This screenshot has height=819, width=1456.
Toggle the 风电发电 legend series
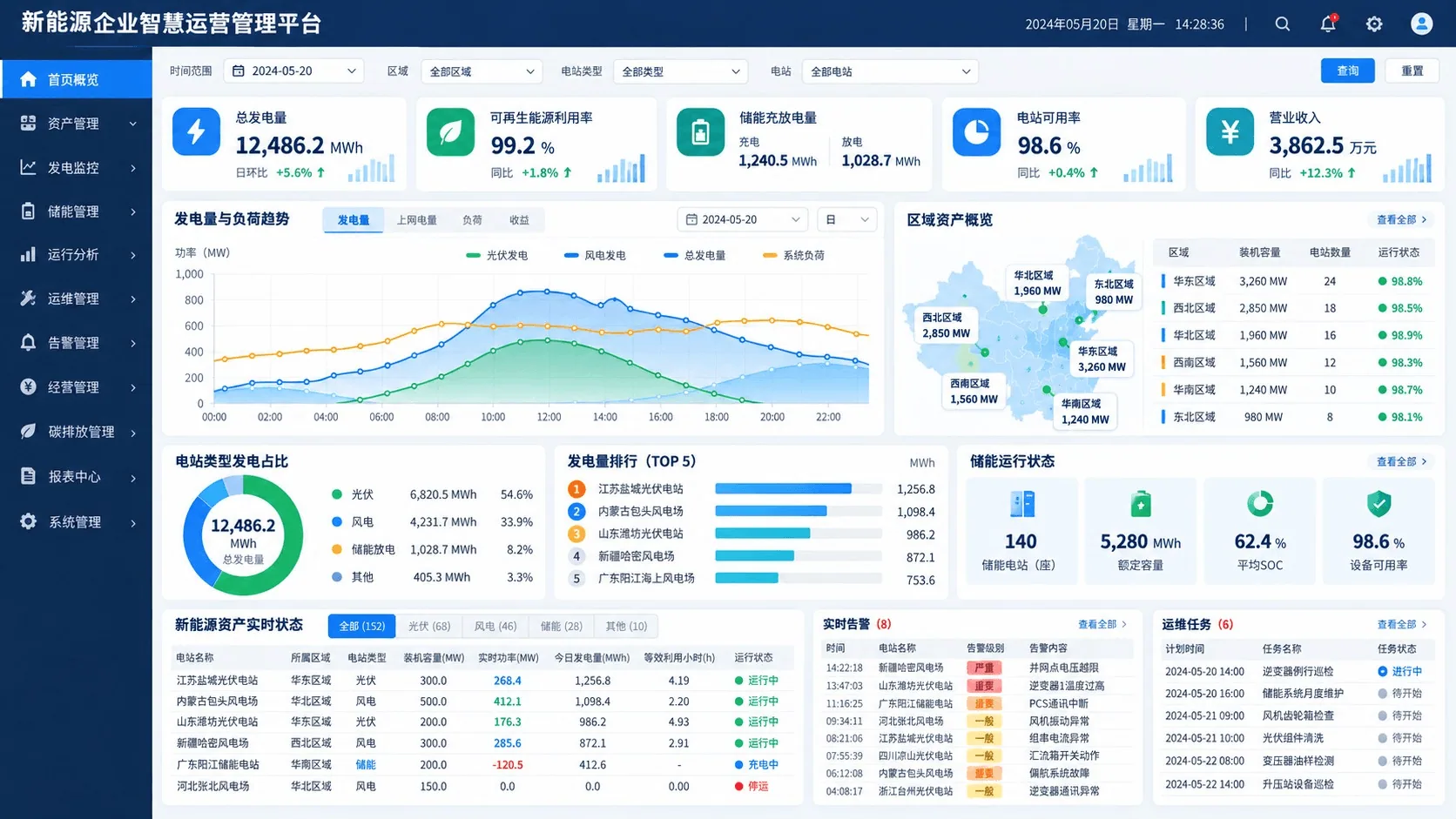pos(595,255)
